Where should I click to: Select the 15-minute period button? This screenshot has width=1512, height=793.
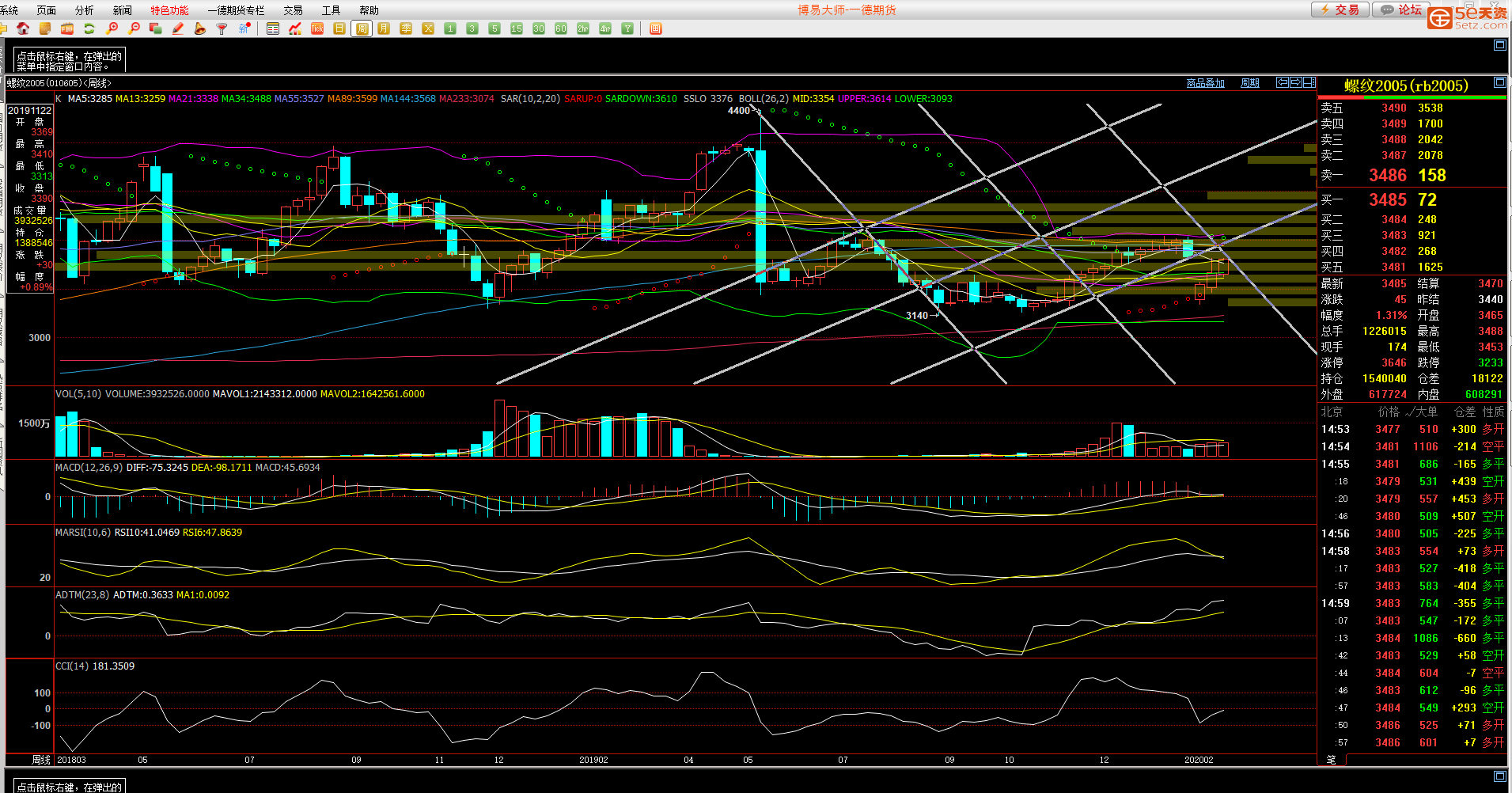[x=517, y=28]
